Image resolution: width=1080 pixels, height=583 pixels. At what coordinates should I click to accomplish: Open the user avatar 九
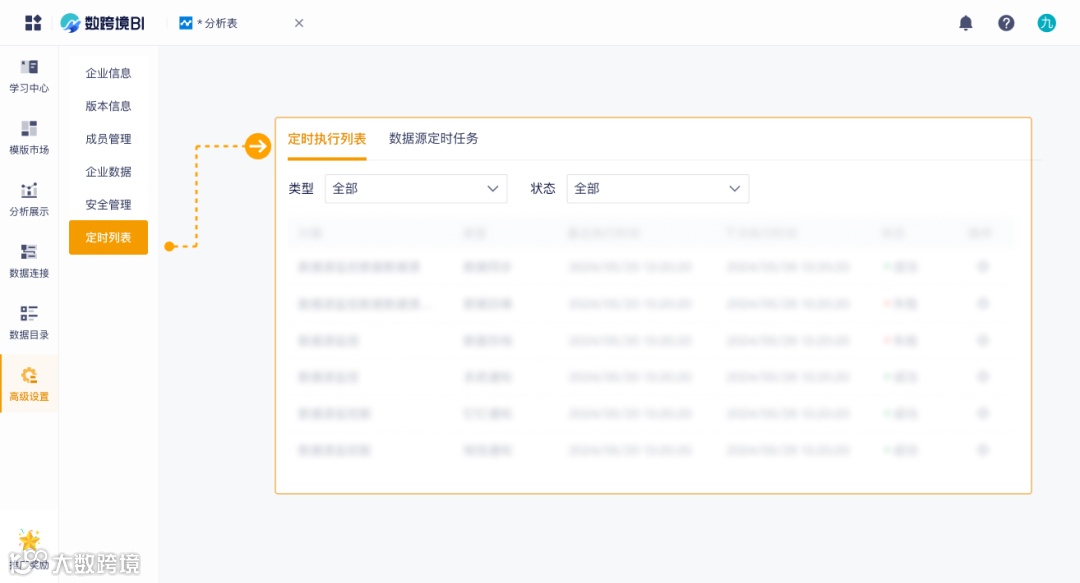[1046, 23]
